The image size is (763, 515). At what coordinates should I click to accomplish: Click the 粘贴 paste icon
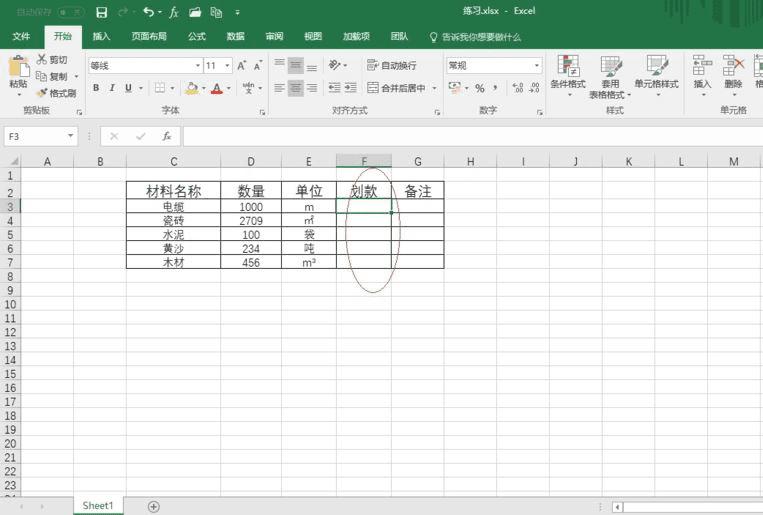pos(18,67)
